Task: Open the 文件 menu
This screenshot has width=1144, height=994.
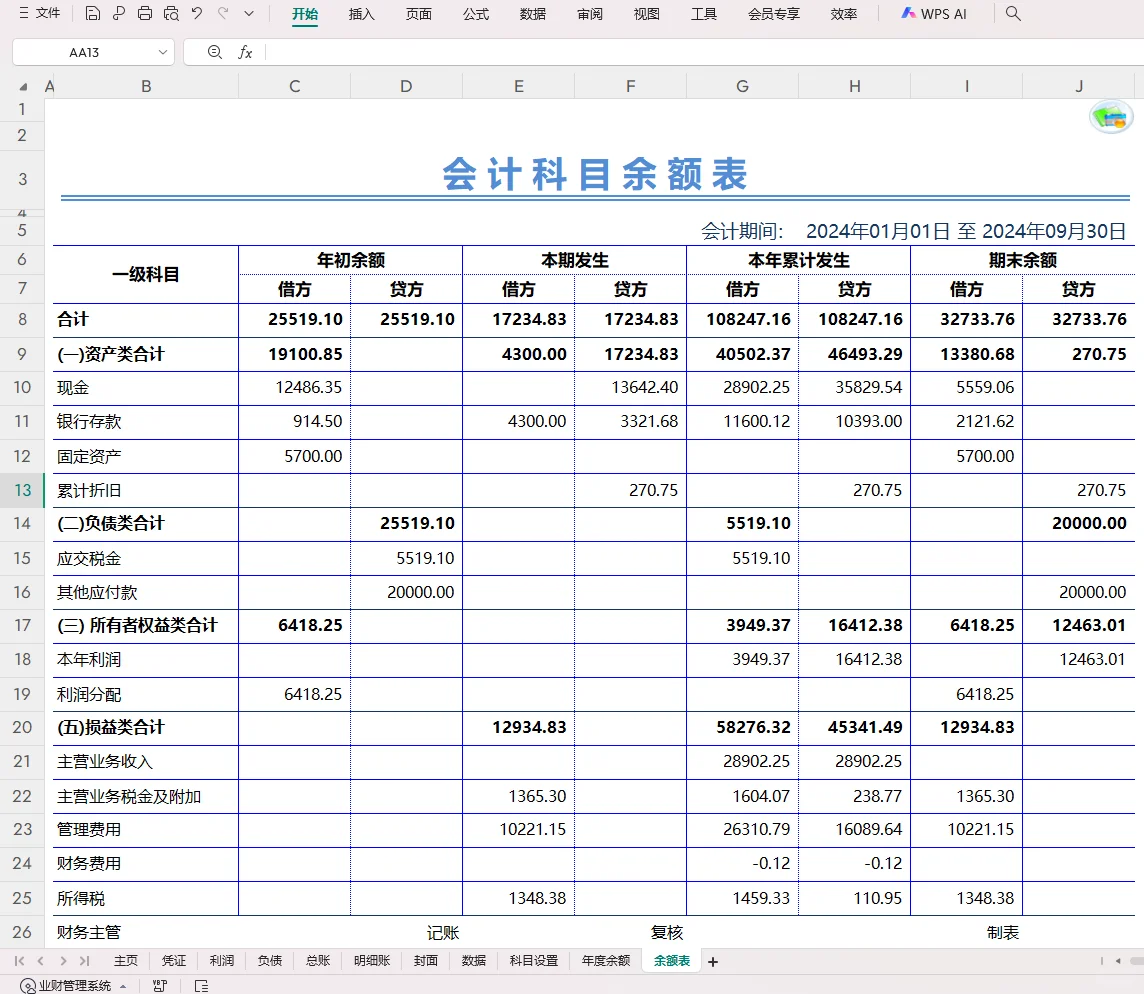Action: point(39,13)
